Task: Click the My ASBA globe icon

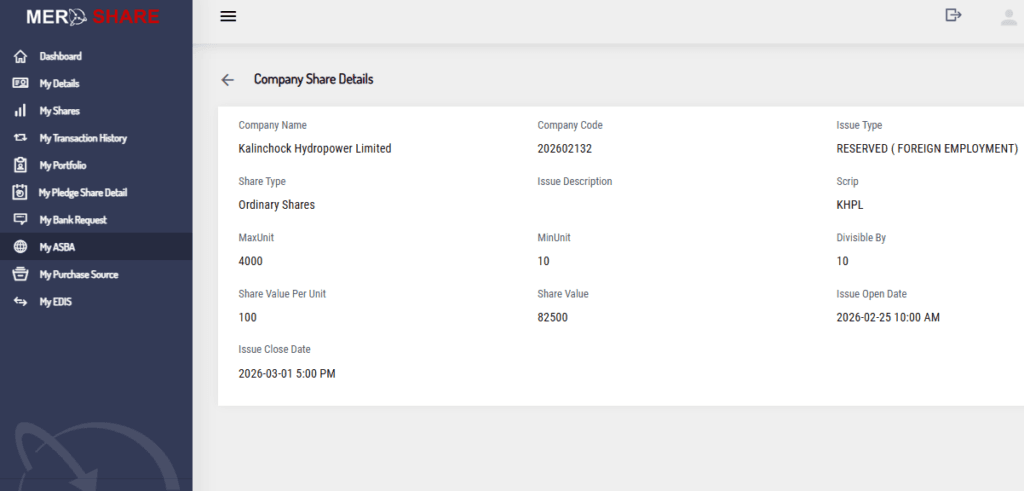Action: coord(20,247)
